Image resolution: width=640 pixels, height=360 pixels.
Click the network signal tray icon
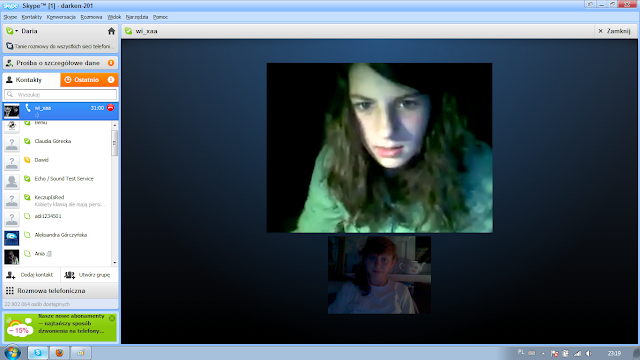click(x=577, y=353)
